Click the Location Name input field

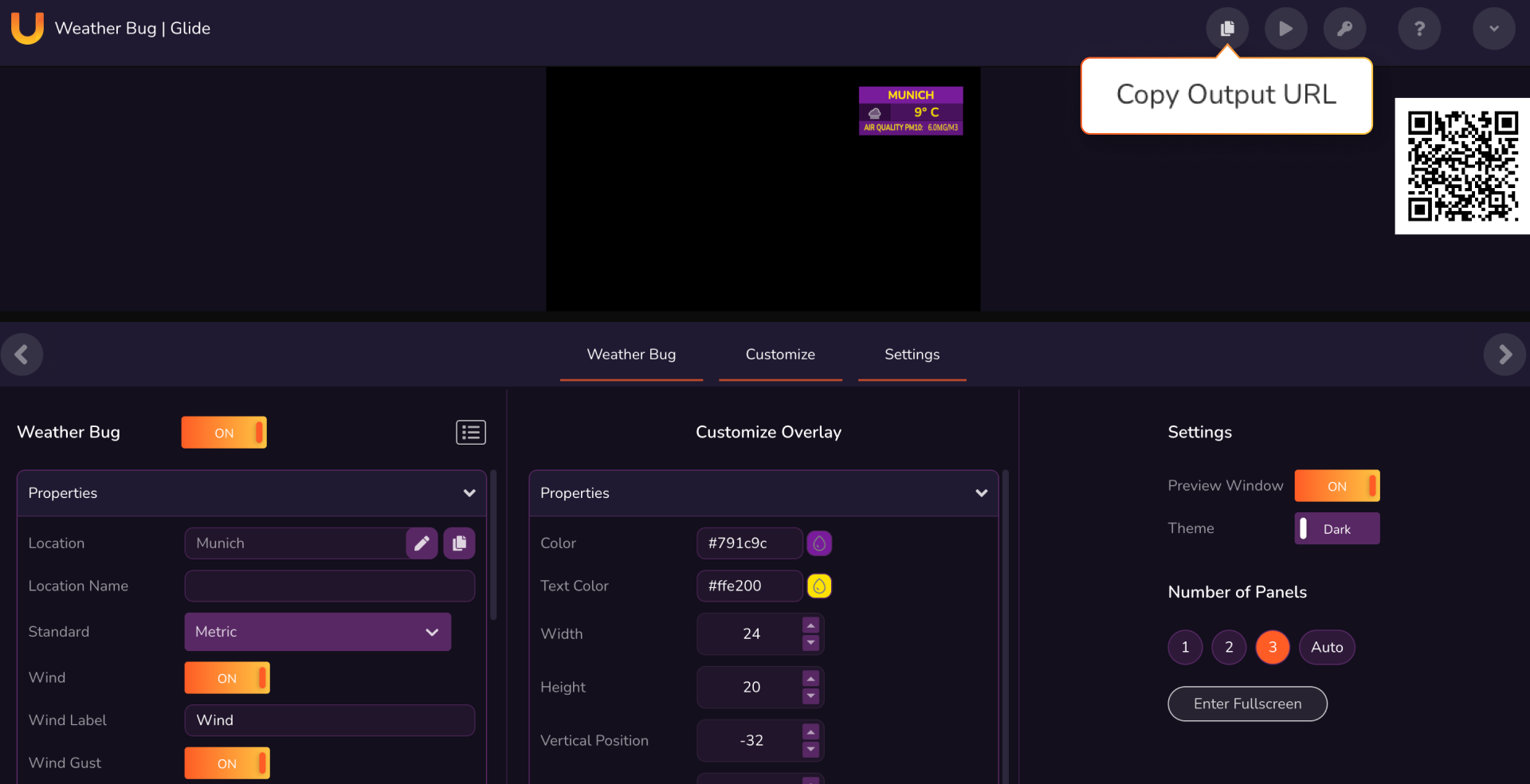click(x=328, y=586)
